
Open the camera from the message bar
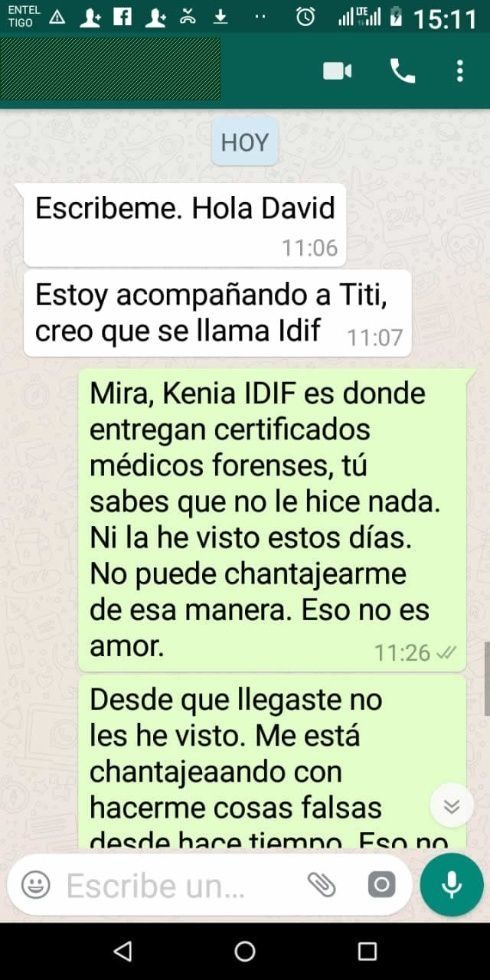[381, 884]
